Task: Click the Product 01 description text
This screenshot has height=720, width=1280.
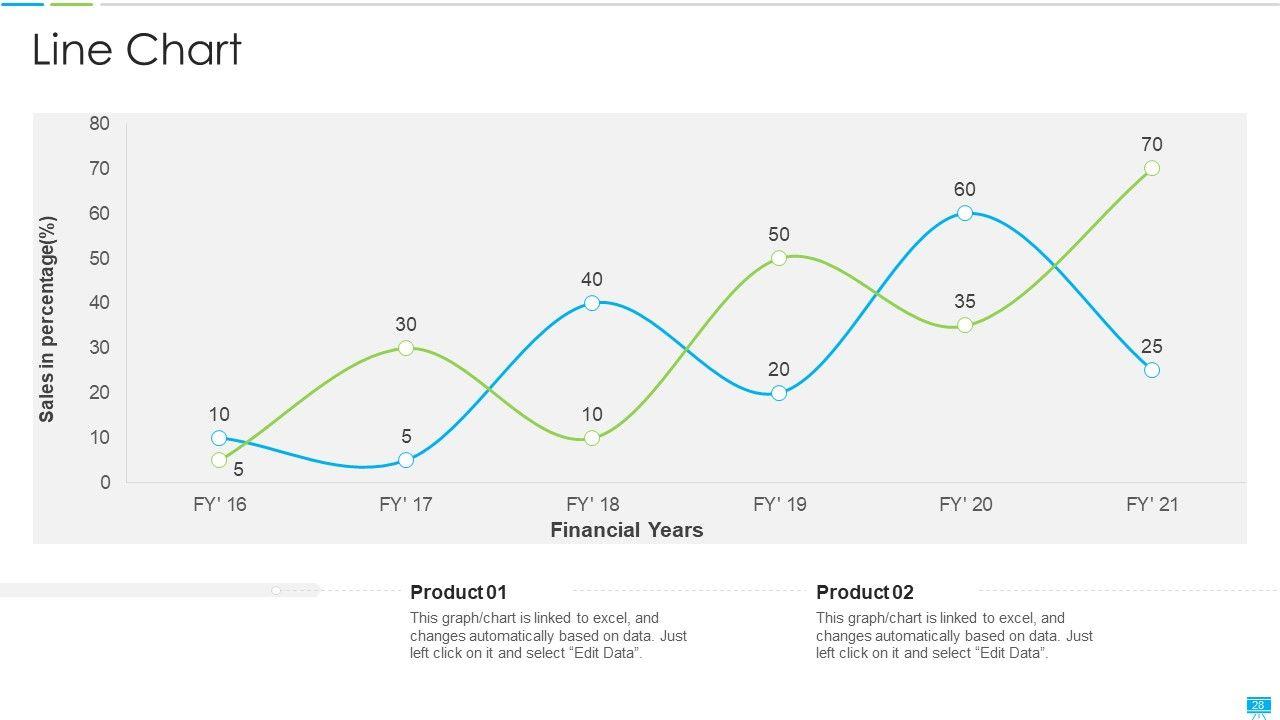Action: click(548, 636)
